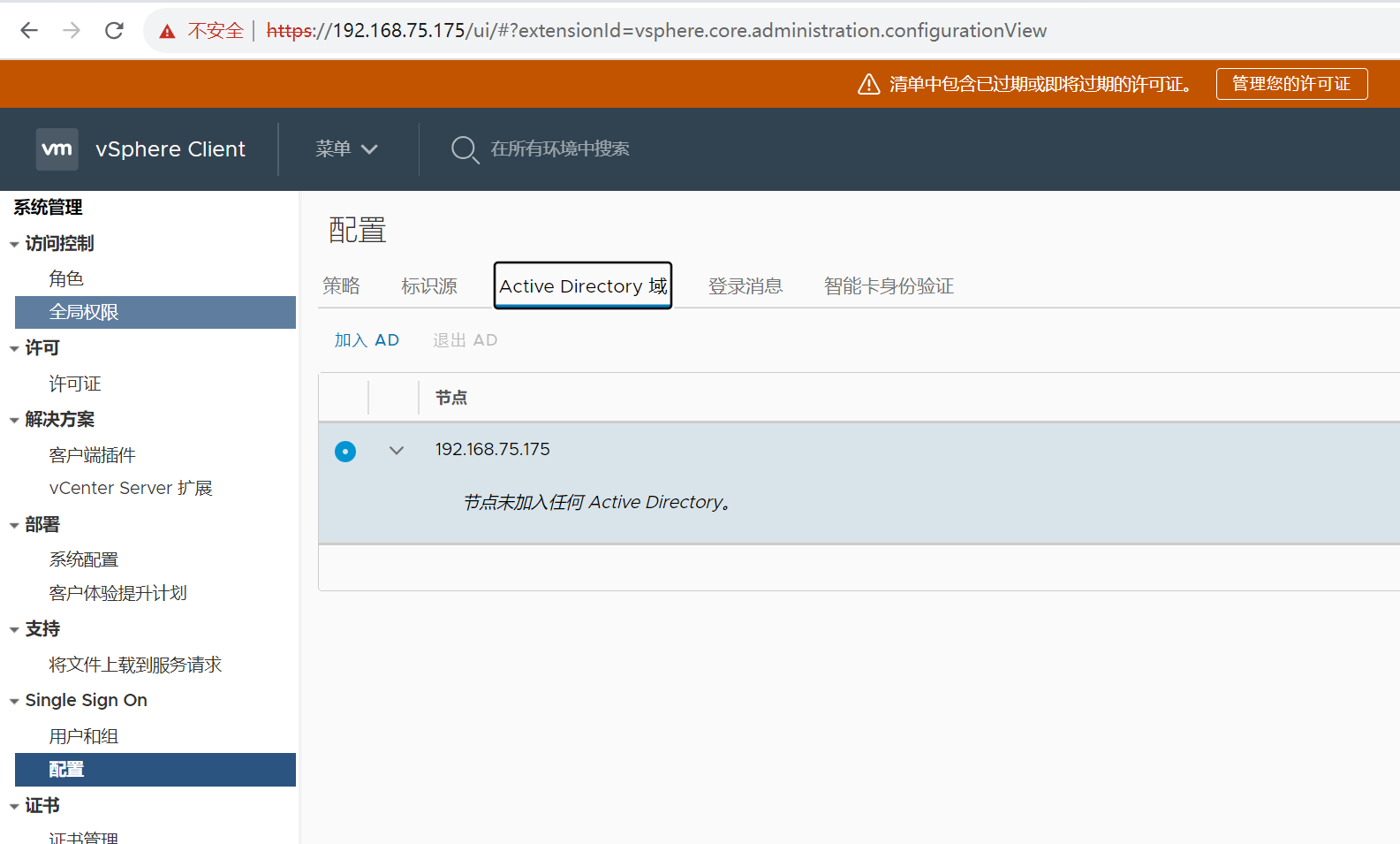Collapse the 许可 tree section

14,349
